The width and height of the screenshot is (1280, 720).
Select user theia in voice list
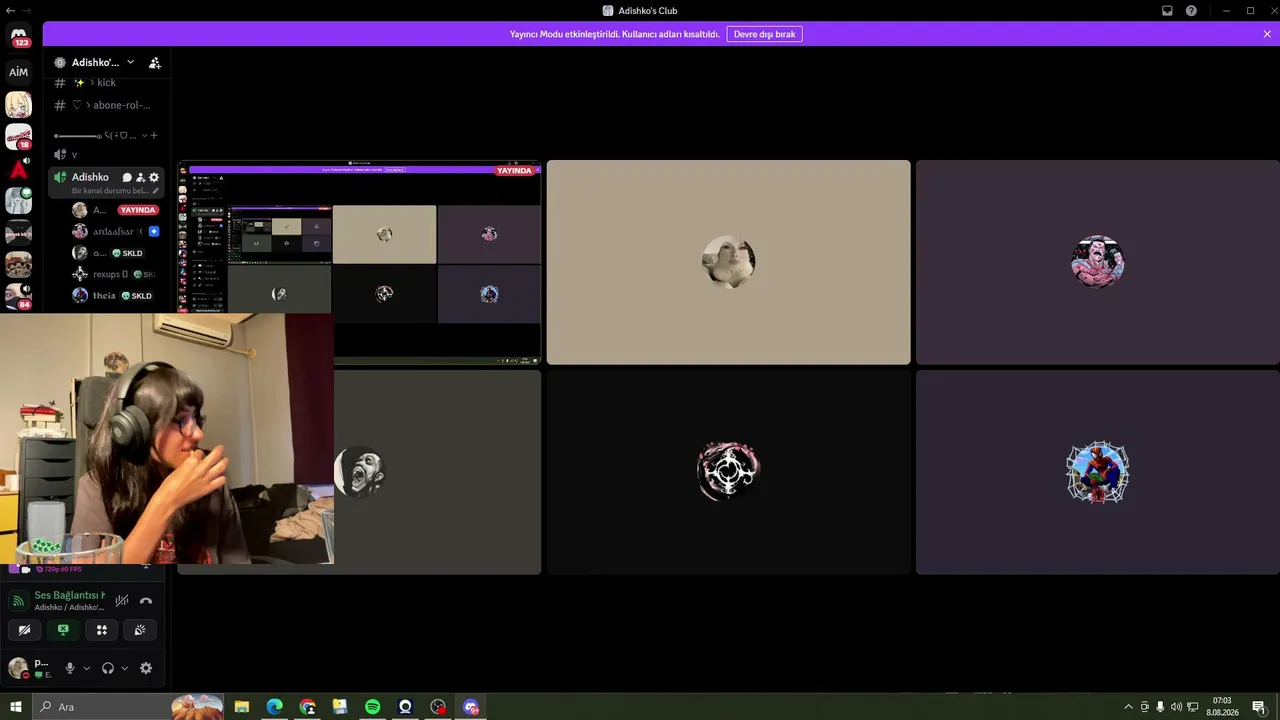pyautogui.click(x=112, y=296)
